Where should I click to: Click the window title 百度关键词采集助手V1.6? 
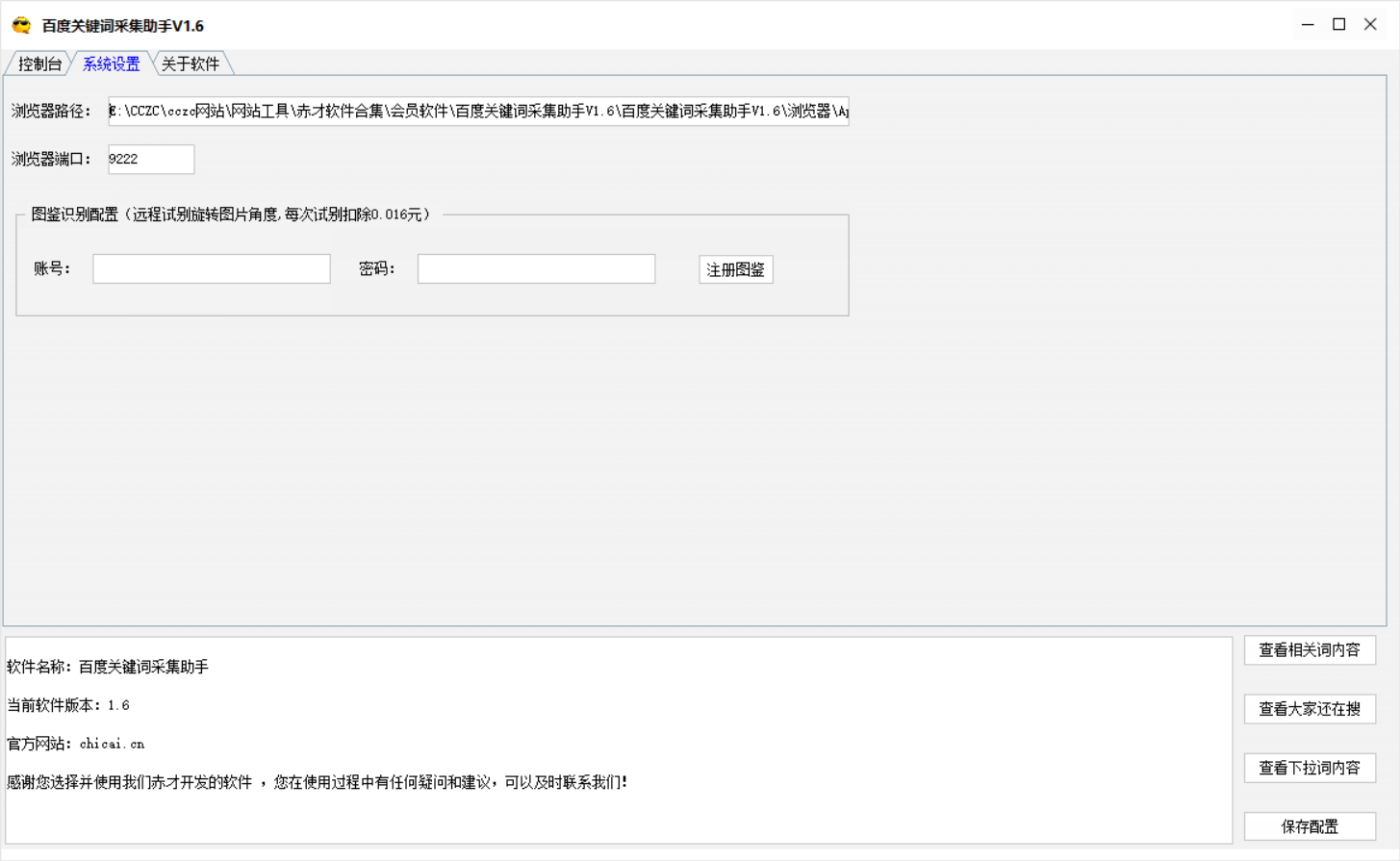tap(123, 26)
